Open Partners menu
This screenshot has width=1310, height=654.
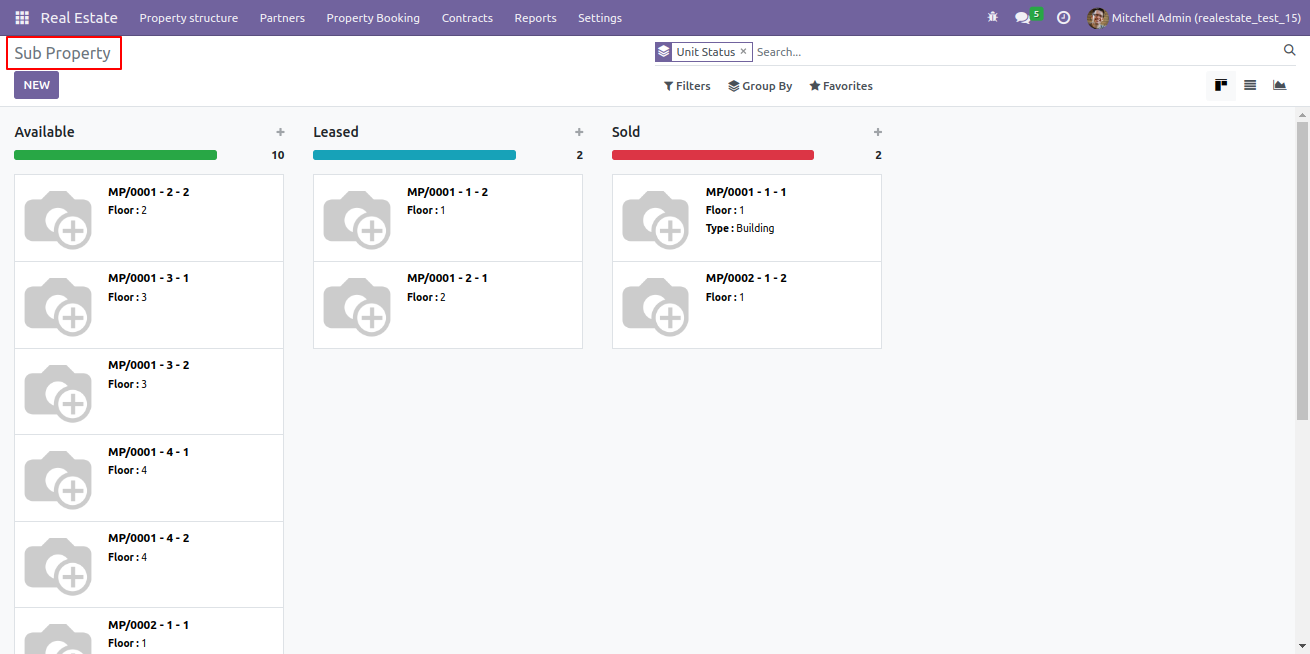(282, 18)
